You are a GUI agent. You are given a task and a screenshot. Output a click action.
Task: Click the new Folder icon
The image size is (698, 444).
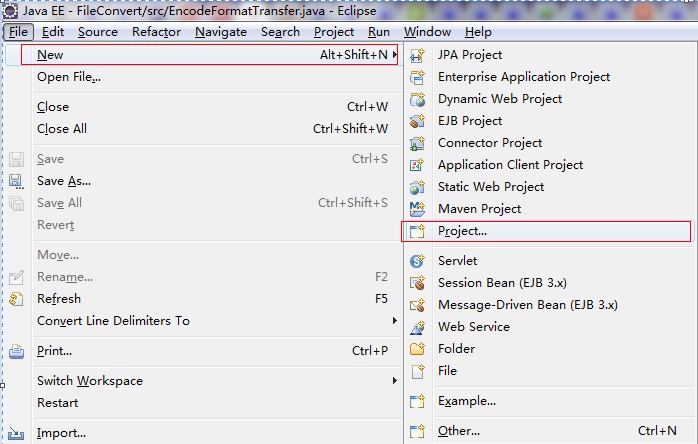tap(418, 349)
